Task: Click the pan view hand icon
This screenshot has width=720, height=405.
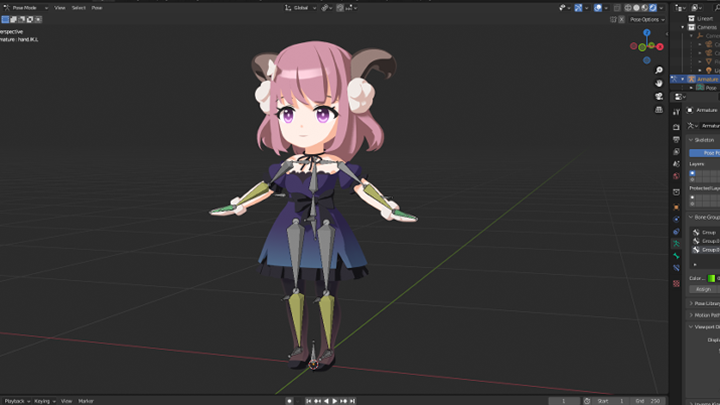Action: pos(659,83)
